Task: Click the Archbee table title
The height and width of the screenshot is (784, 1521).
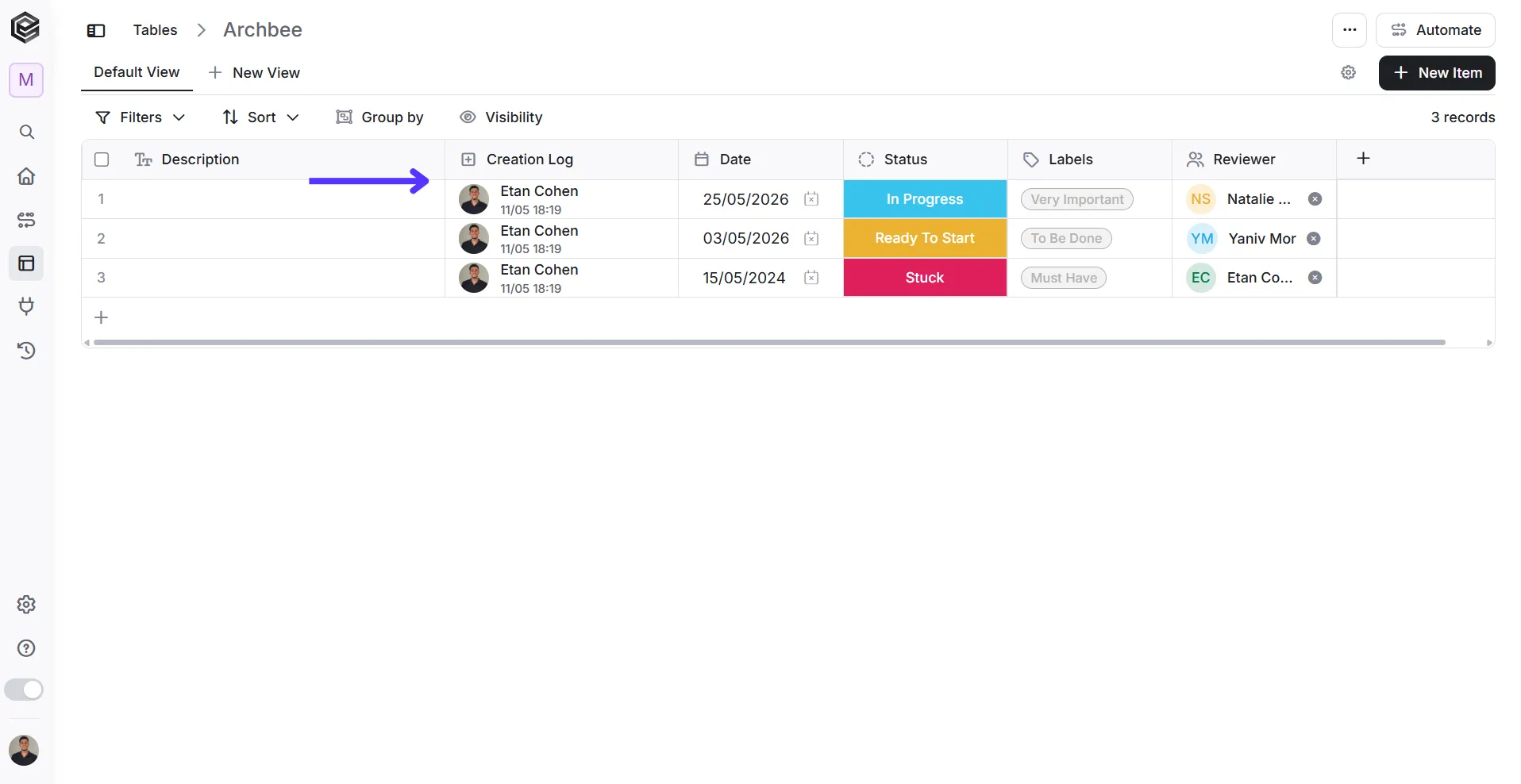Action: tap(262, 30)
